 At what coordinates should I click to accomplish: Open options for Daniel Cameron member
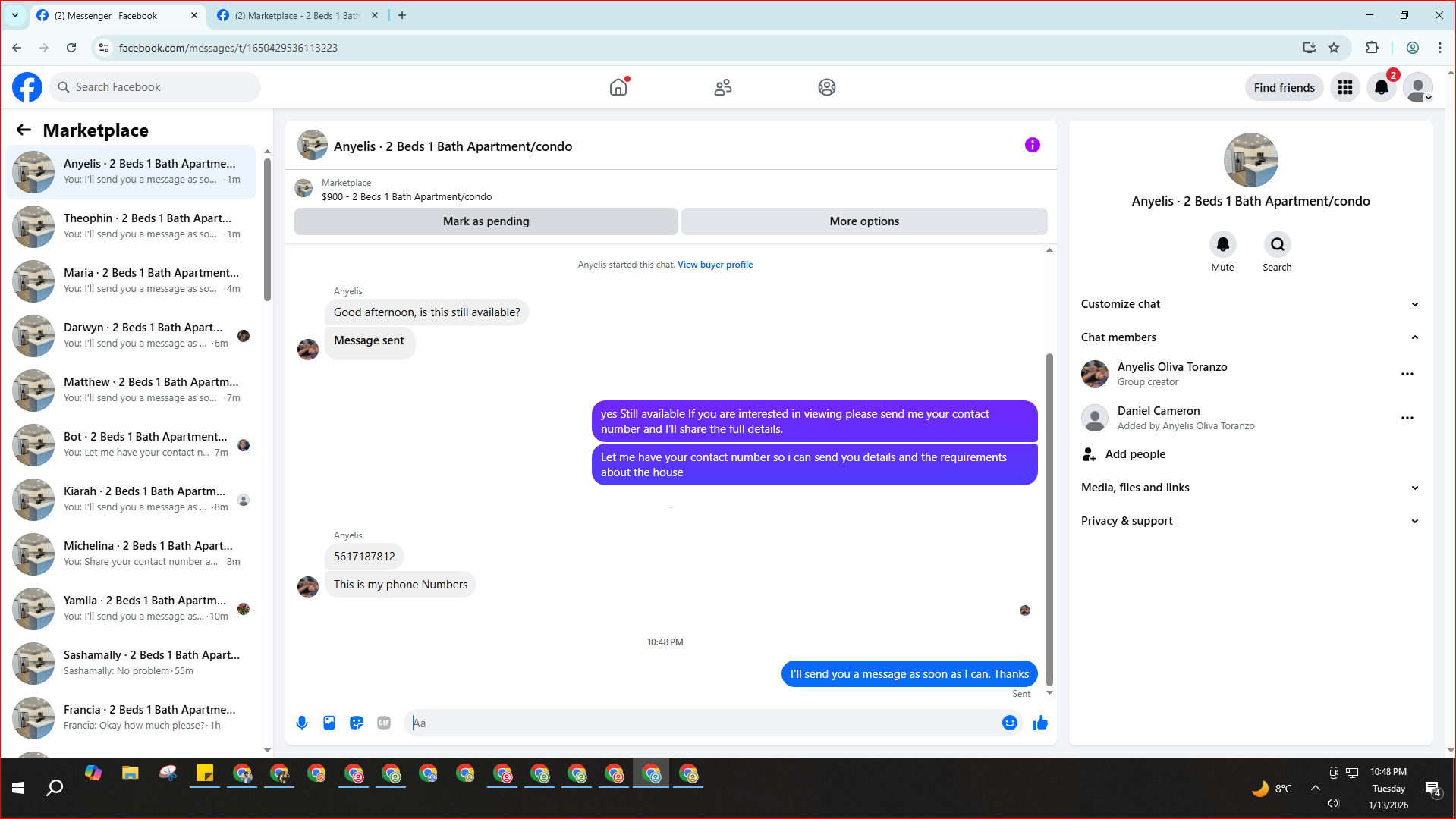pos(1407,418)
